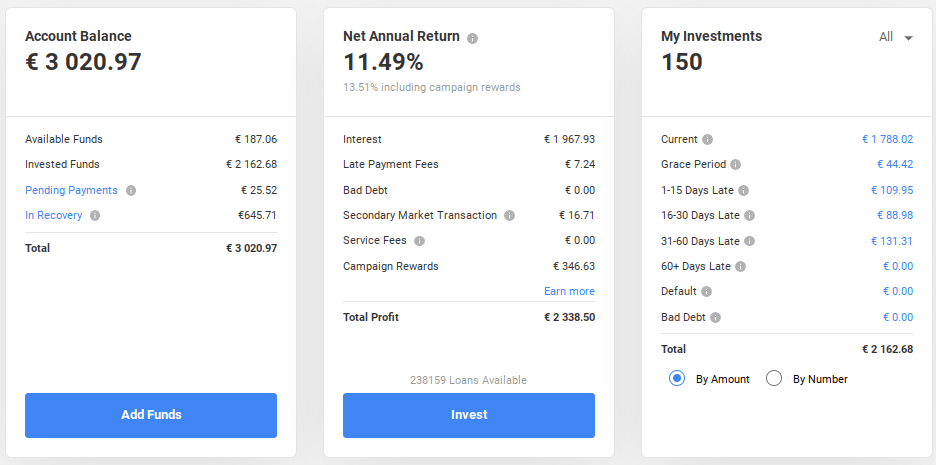Click the Campaign Rewards value € 346.63
This screenshot has width=936, height=465.
pos(574,266)
